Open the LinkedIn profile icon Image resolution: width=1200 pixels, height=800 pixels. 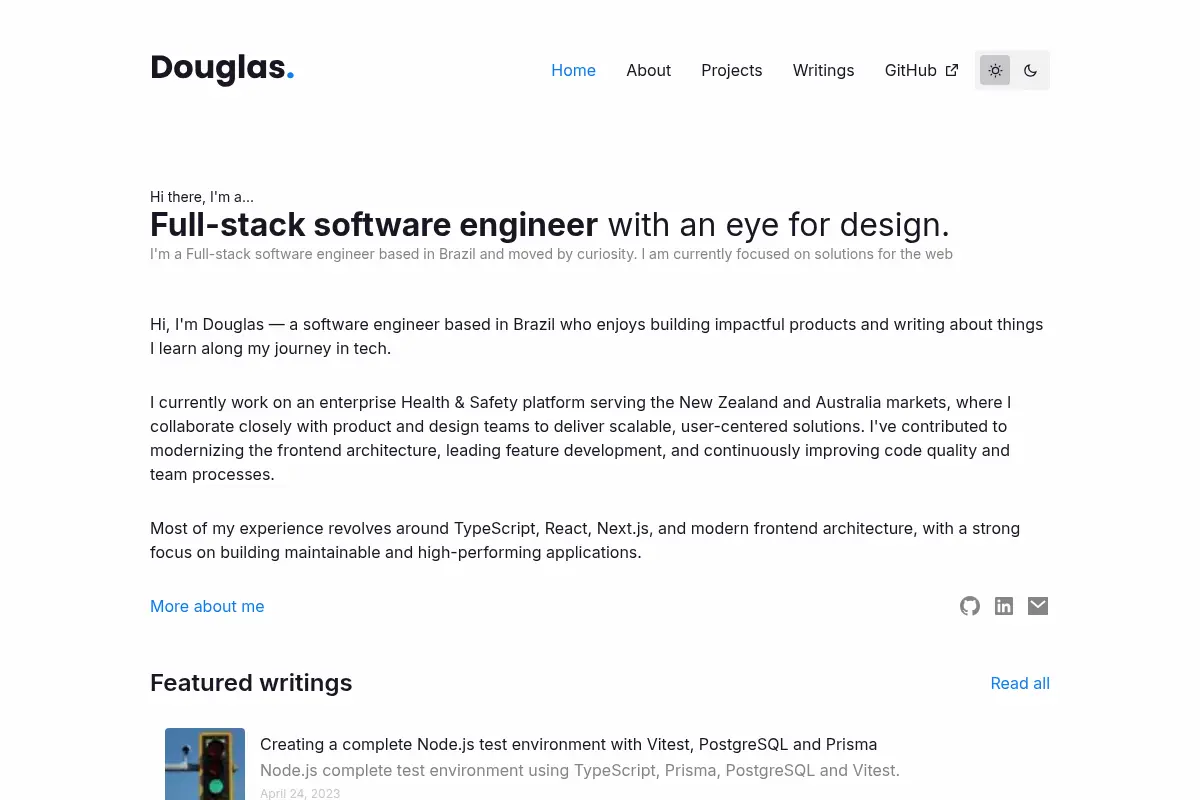pos(1004,606)
